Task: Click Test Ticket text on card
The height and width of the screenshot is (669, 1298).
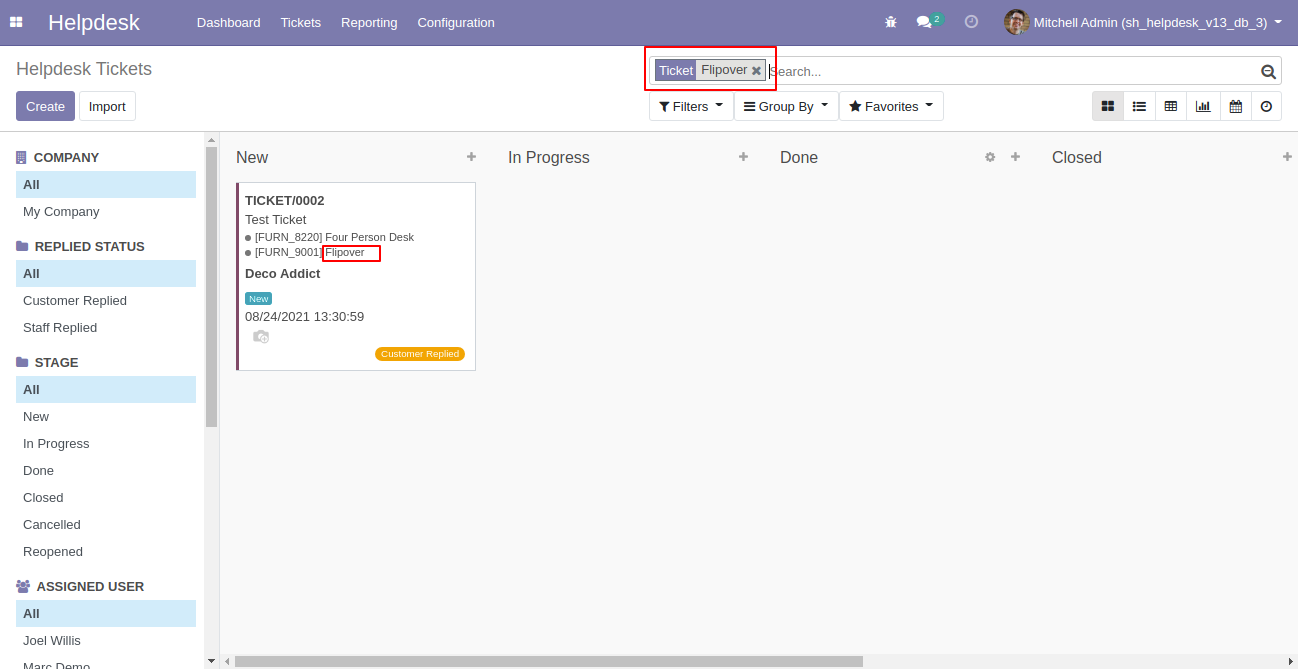Action: (276, 219)
